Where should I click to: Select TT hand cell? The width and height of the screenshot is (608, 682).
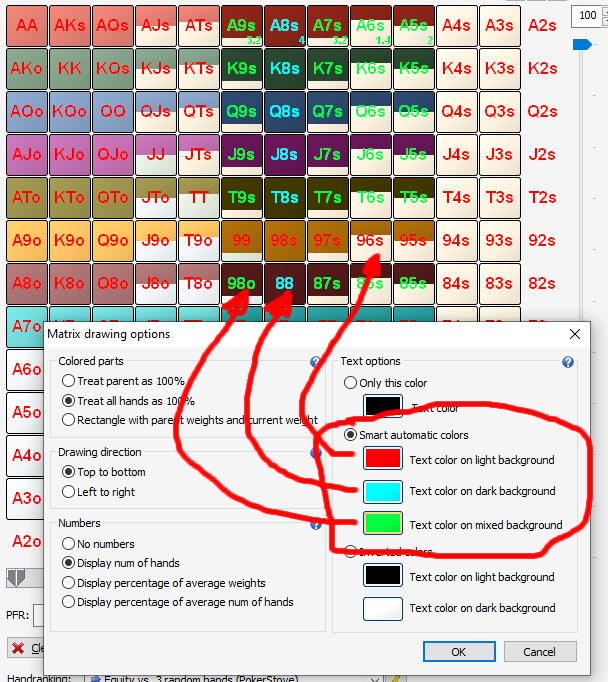click(199, 198)
